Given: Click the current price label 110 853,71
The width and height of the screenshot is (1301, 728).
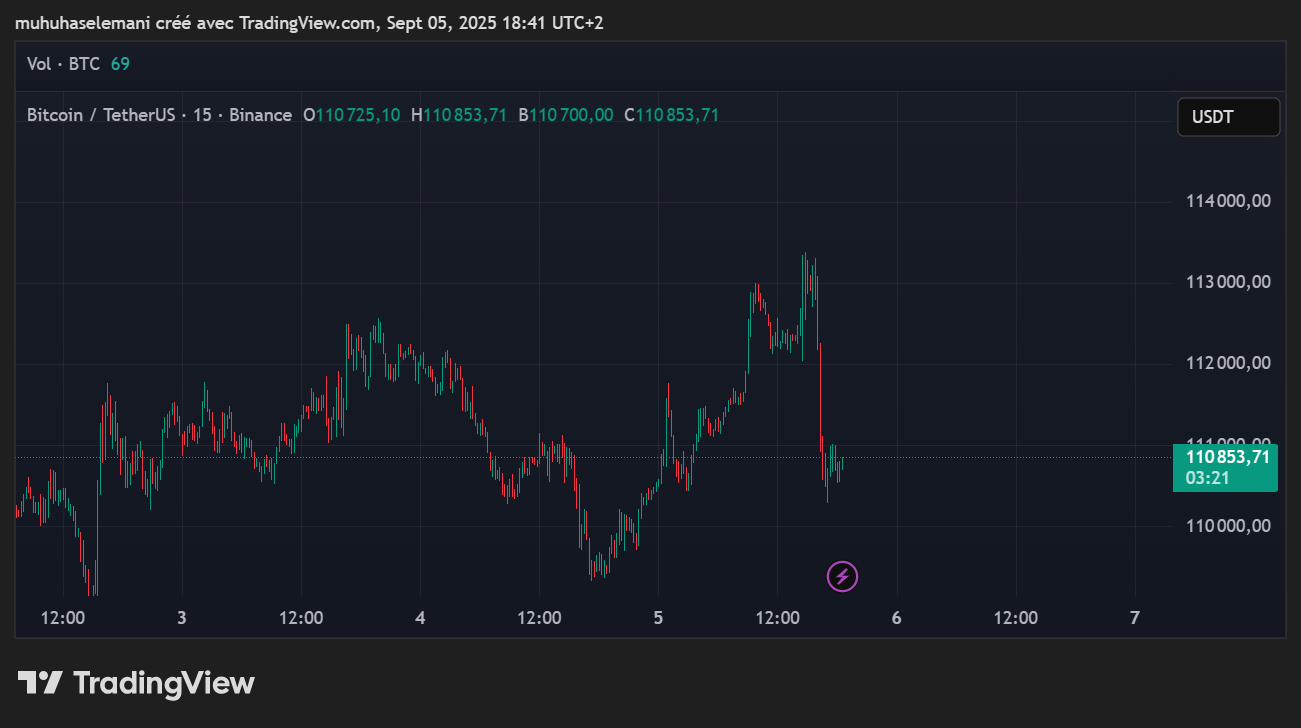Looking at the screenshot, I should (1227, 457).
